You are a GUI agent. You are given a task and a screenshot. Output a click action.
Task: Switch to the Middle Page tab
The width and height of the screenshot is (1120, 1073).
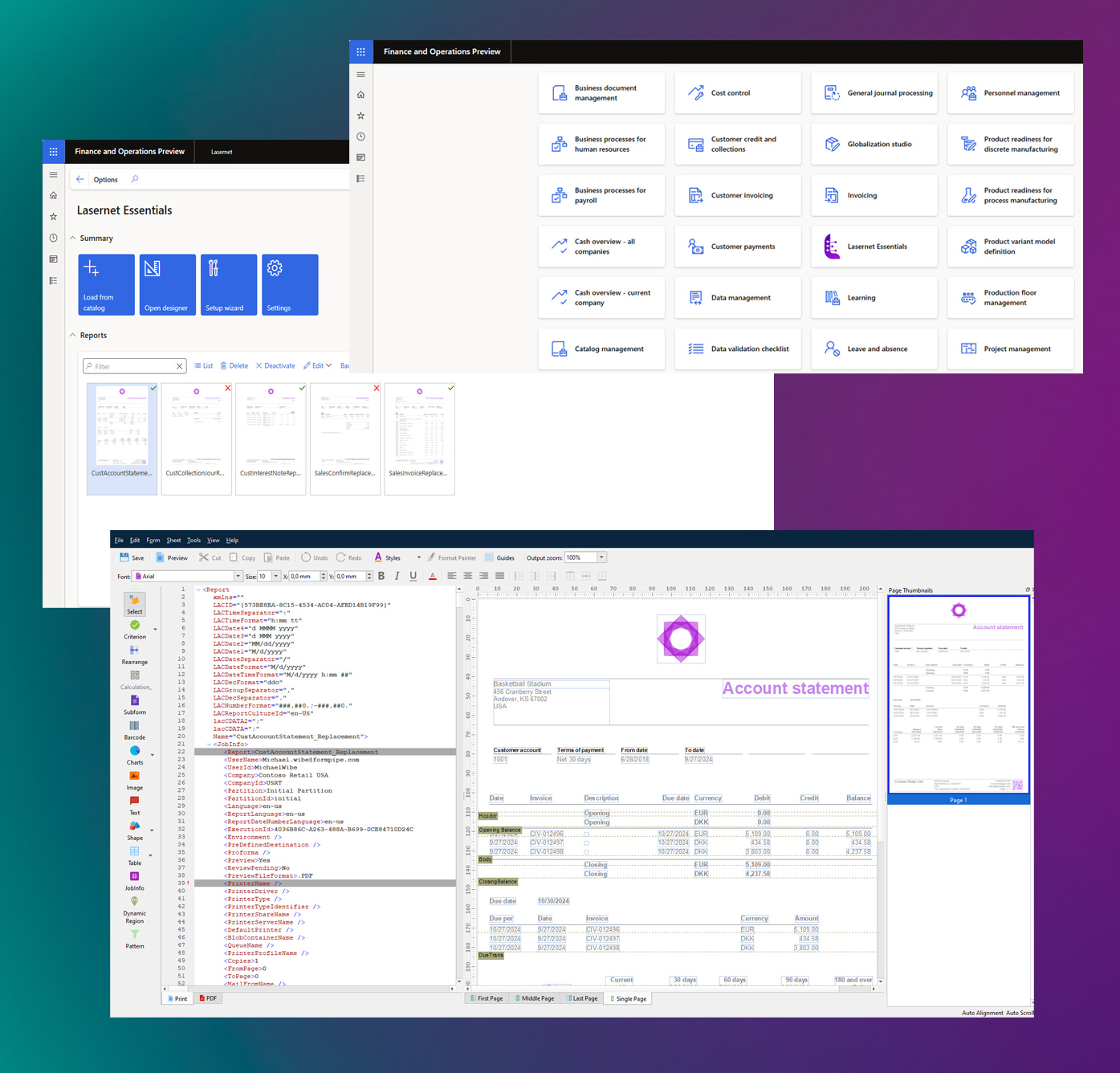[x=534, y=998]
